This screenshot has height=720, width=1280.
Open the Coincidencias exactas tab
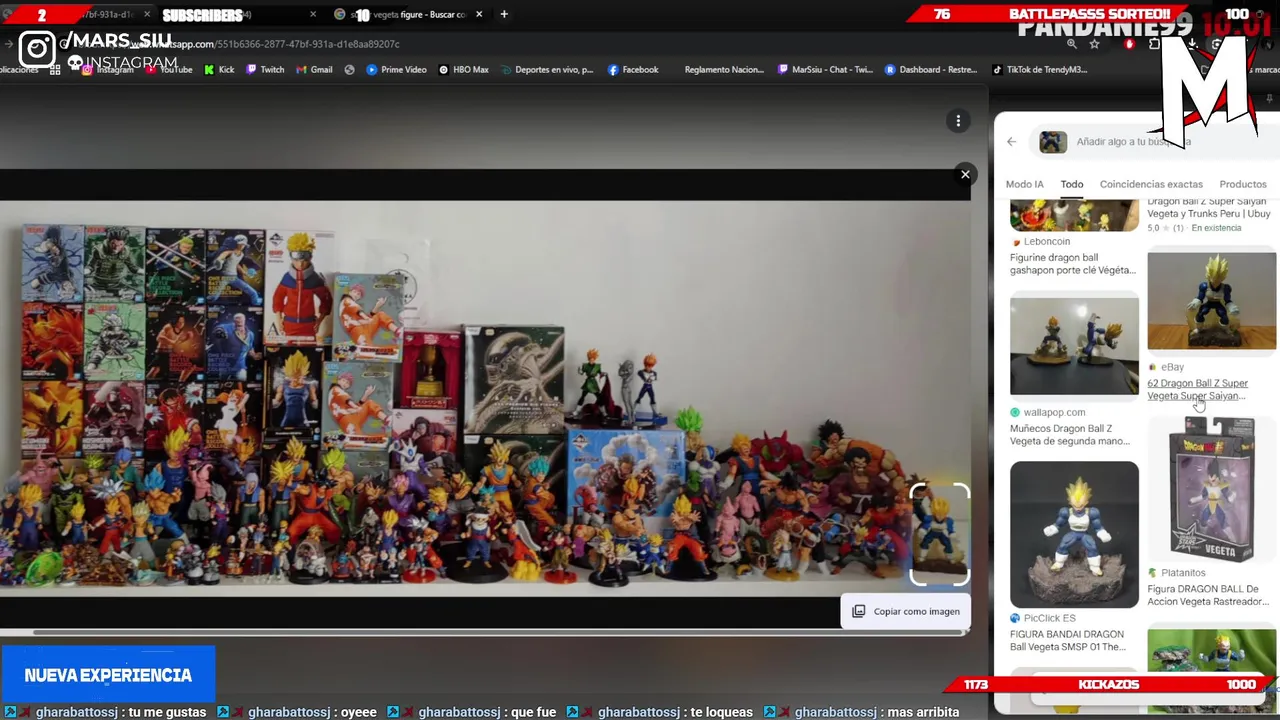tap(1151, 184)
